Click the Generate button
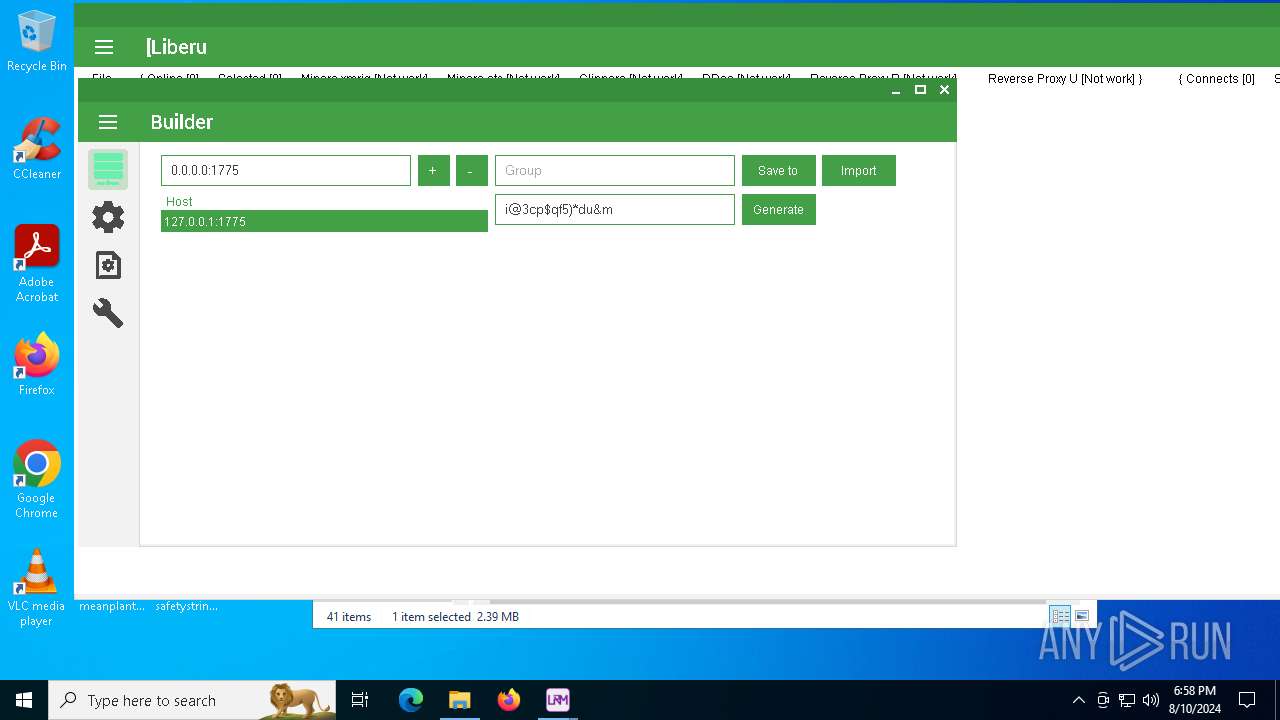This screenshot has height=720, width=1280. tap(778, 209)
